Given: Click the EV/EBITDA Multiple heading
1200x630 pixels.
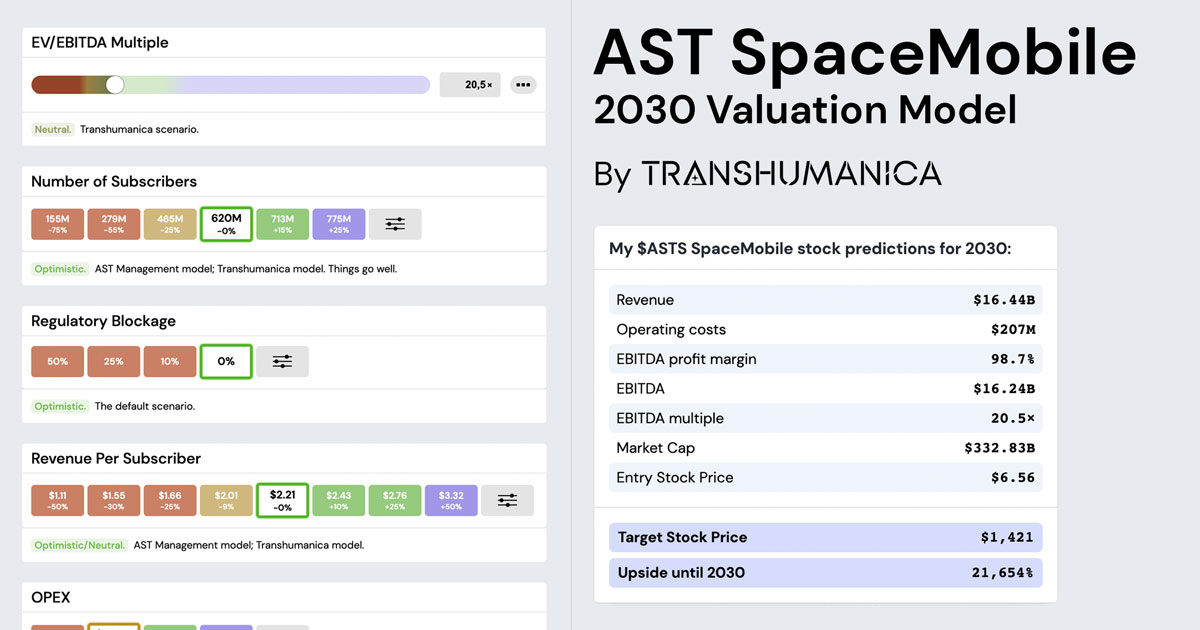Looking at the screenshot, I should coord(100,43).
